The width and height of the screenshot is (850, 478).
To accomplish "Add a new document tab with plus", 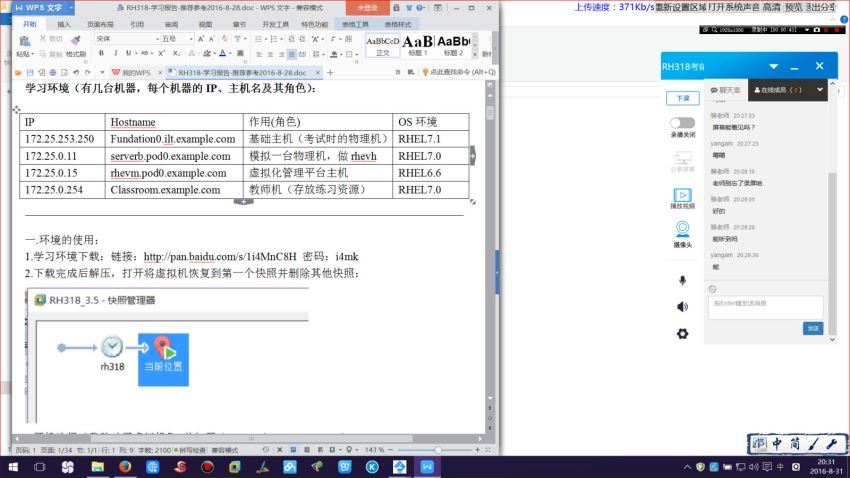I will pyautogui.click(x=330, y=72).
